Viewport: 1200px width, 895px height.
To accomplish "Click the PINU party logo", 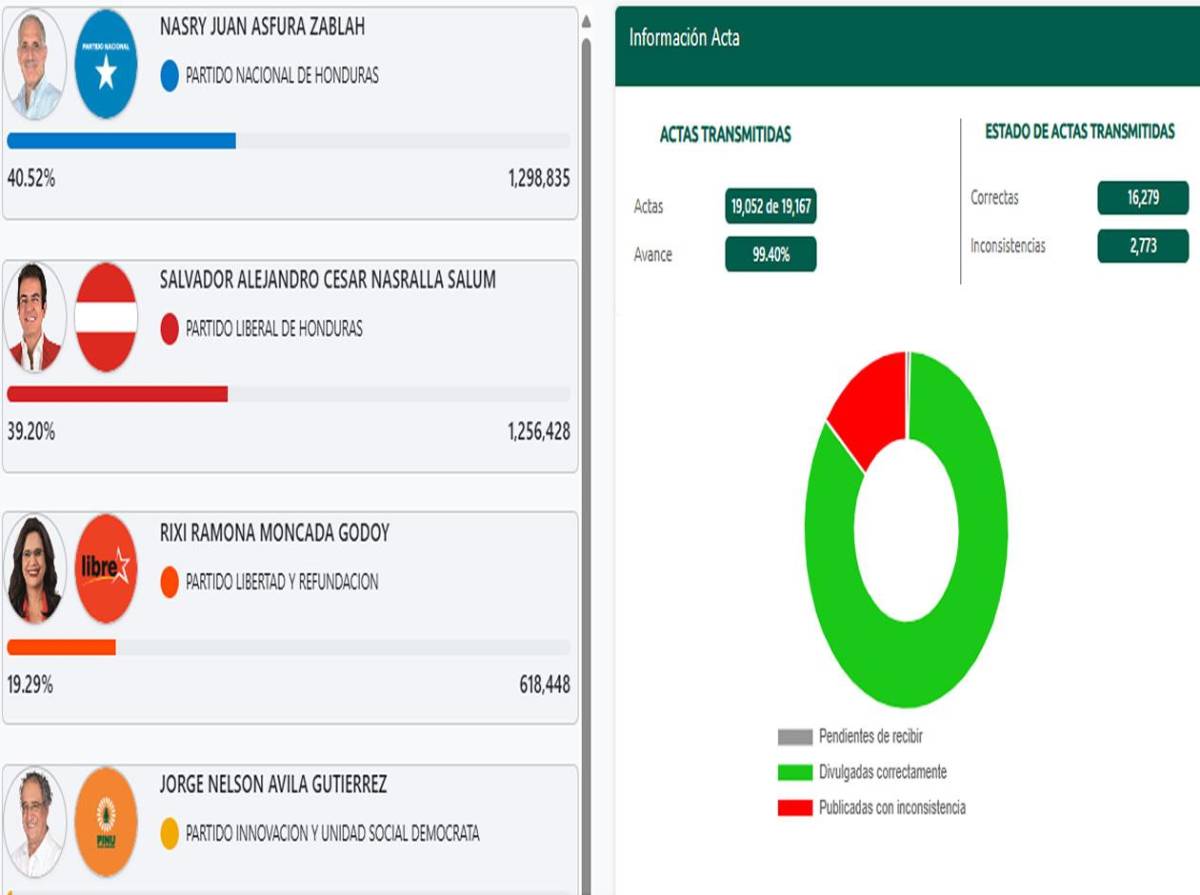I will click(x=106, y=822).
